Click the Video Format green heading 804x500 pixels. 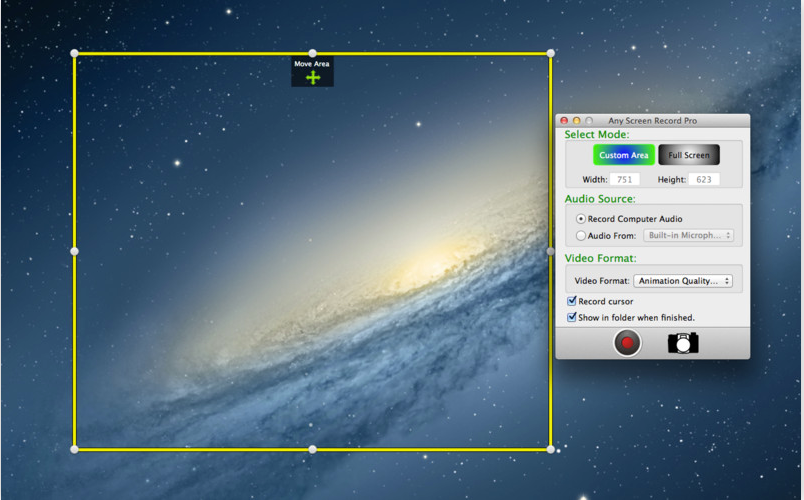[x=600, y=258]
